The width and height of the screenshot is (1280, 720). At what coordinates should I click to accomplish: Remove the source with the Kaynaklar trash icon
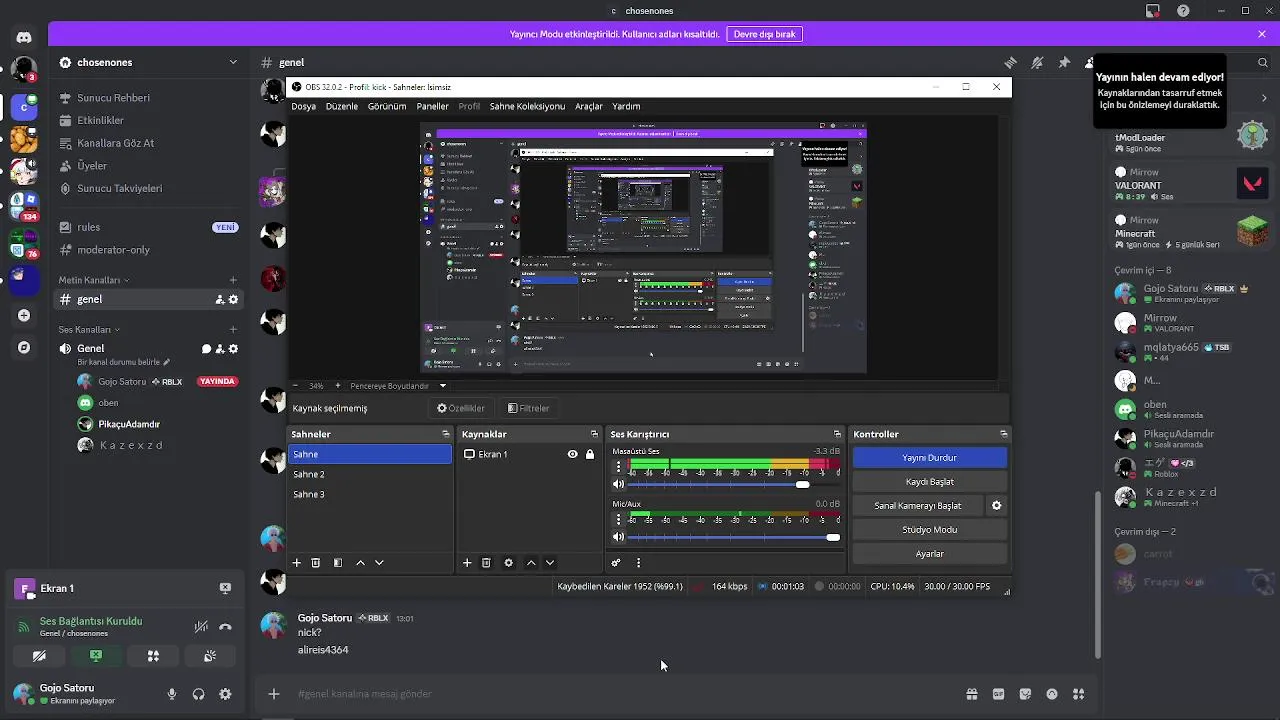point(486,563)
